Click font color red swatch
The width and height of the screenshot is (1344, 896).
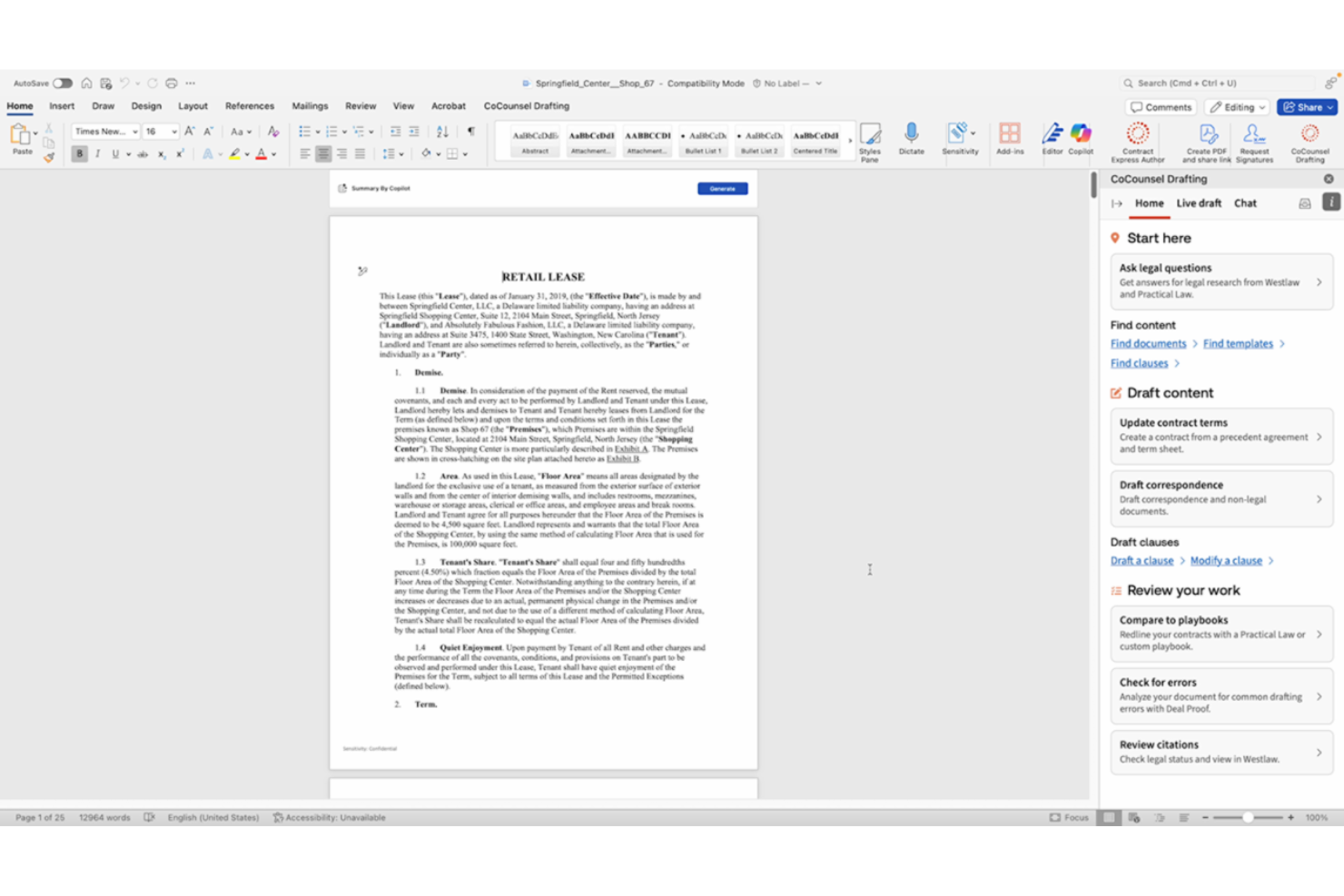point(262,154)
